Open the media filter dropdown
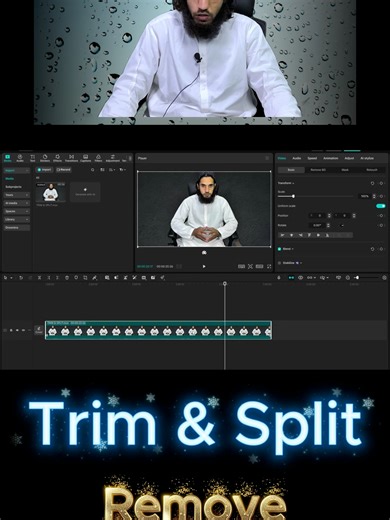Screen dimensions: 390x520 click(122, 170)
